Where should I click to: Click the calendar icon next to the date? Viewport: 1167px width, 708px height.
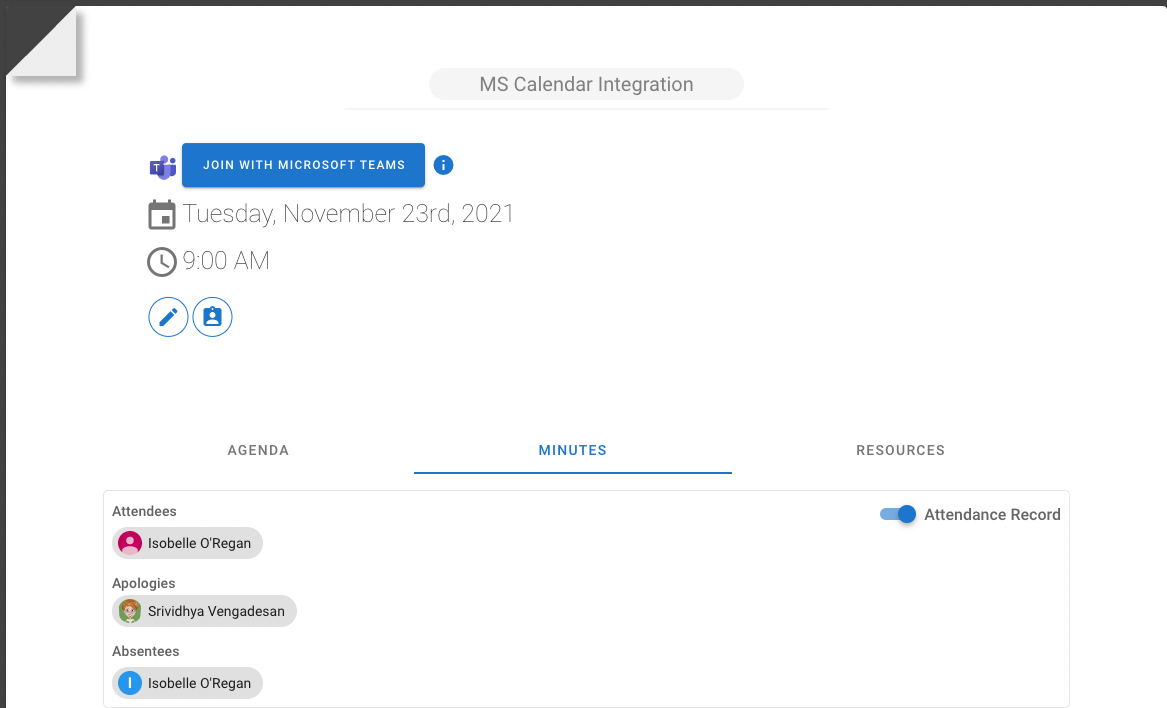tap(162, 214)
